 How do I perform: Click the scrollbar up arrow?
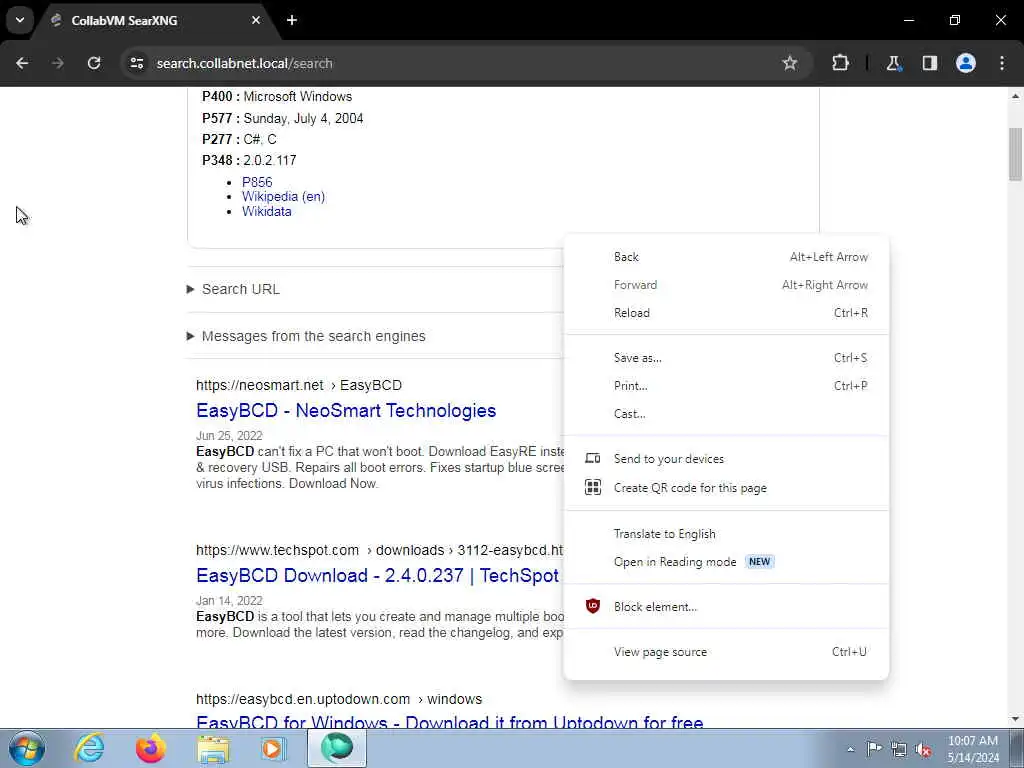[1016, 96]
